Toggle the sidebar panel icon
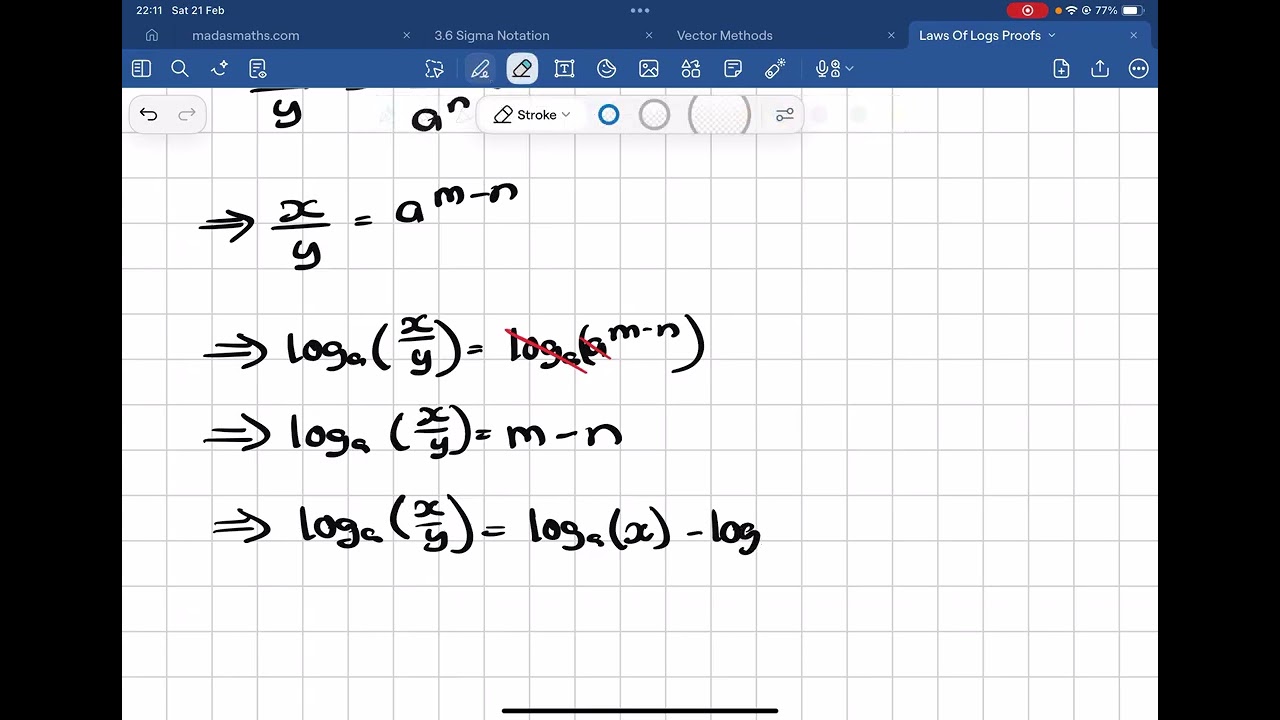Screen dimensions: 1280x720 click(x=141, y=69)
